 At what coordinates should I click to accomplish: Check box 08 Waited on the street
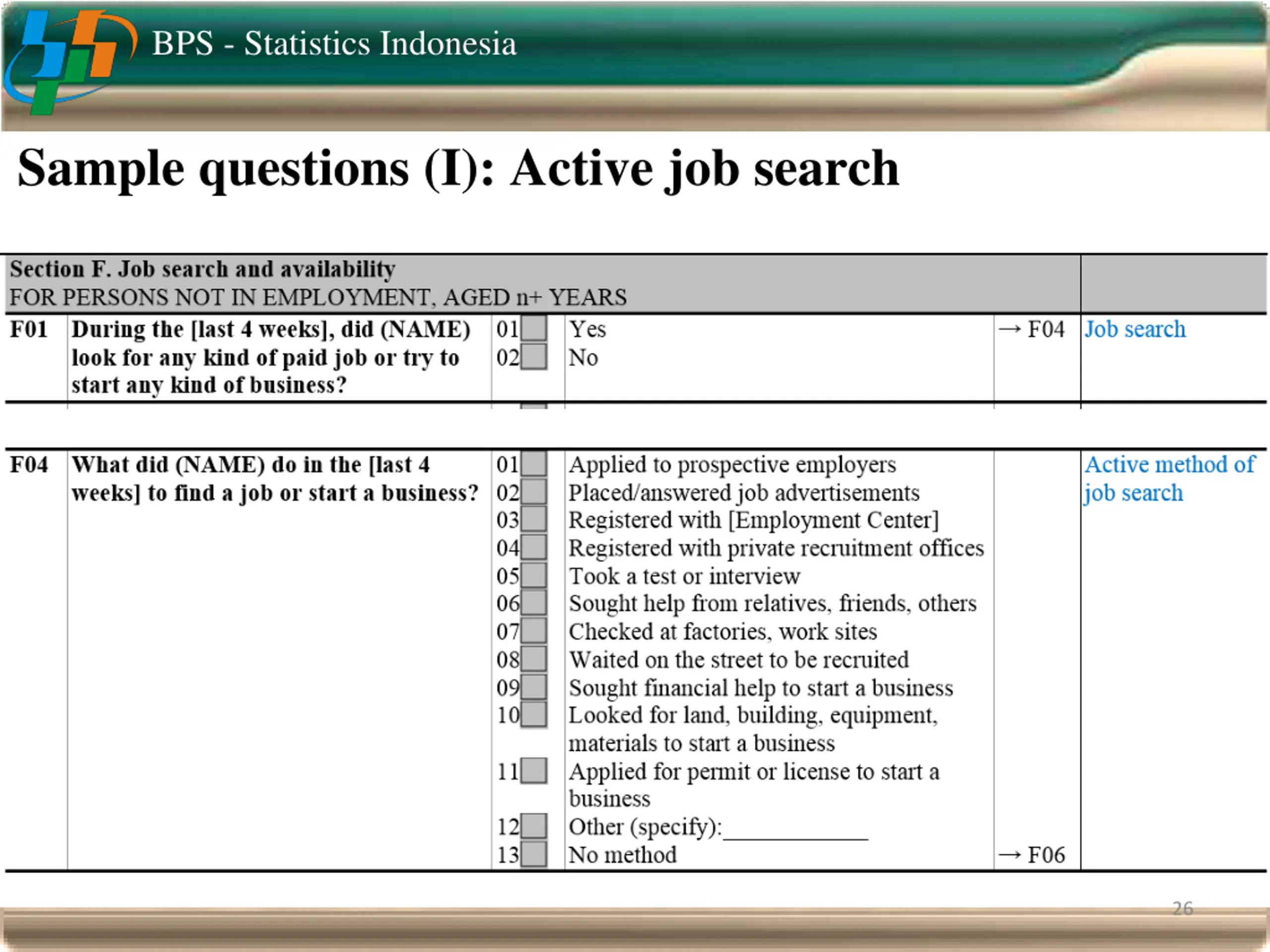coord(534,659)
